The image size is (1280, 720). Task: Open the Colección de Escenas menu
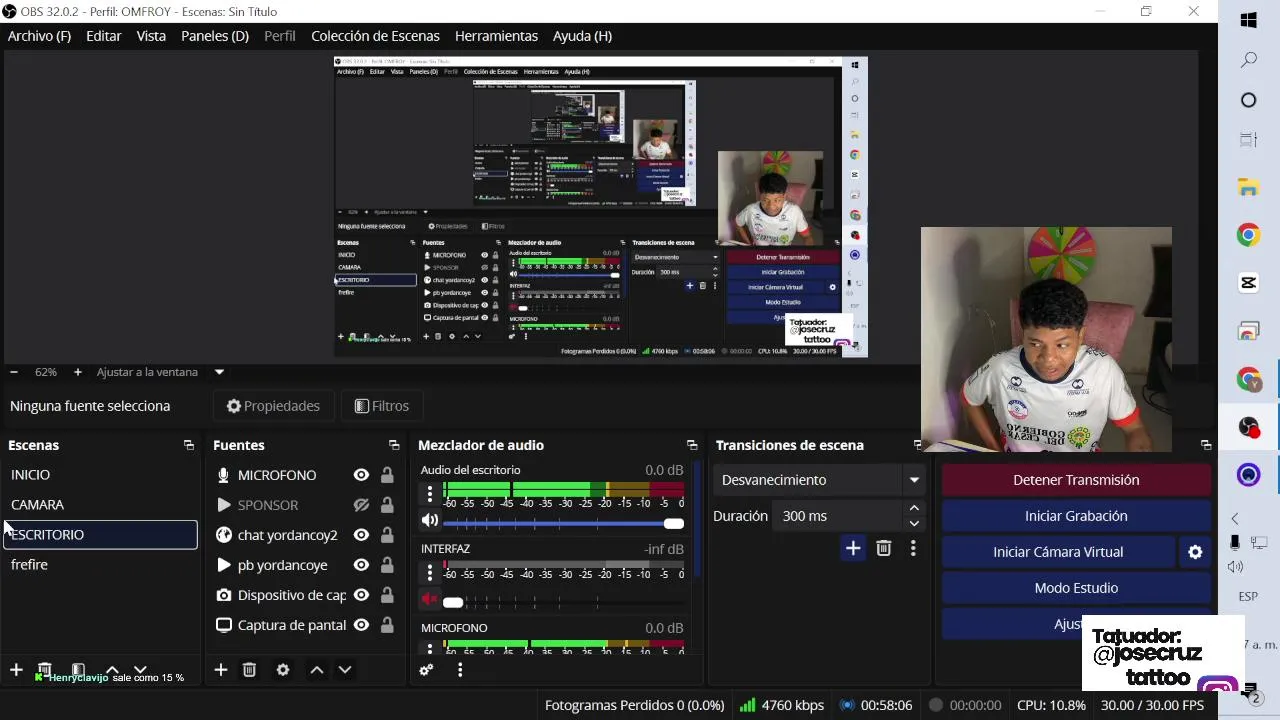click(375, 36)
